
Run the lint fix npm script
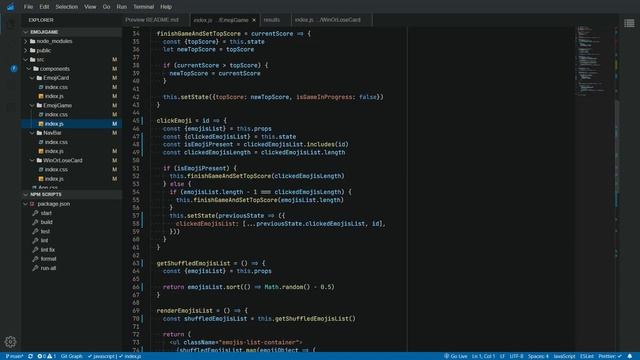pyautogui.click(x=48, y=250)
